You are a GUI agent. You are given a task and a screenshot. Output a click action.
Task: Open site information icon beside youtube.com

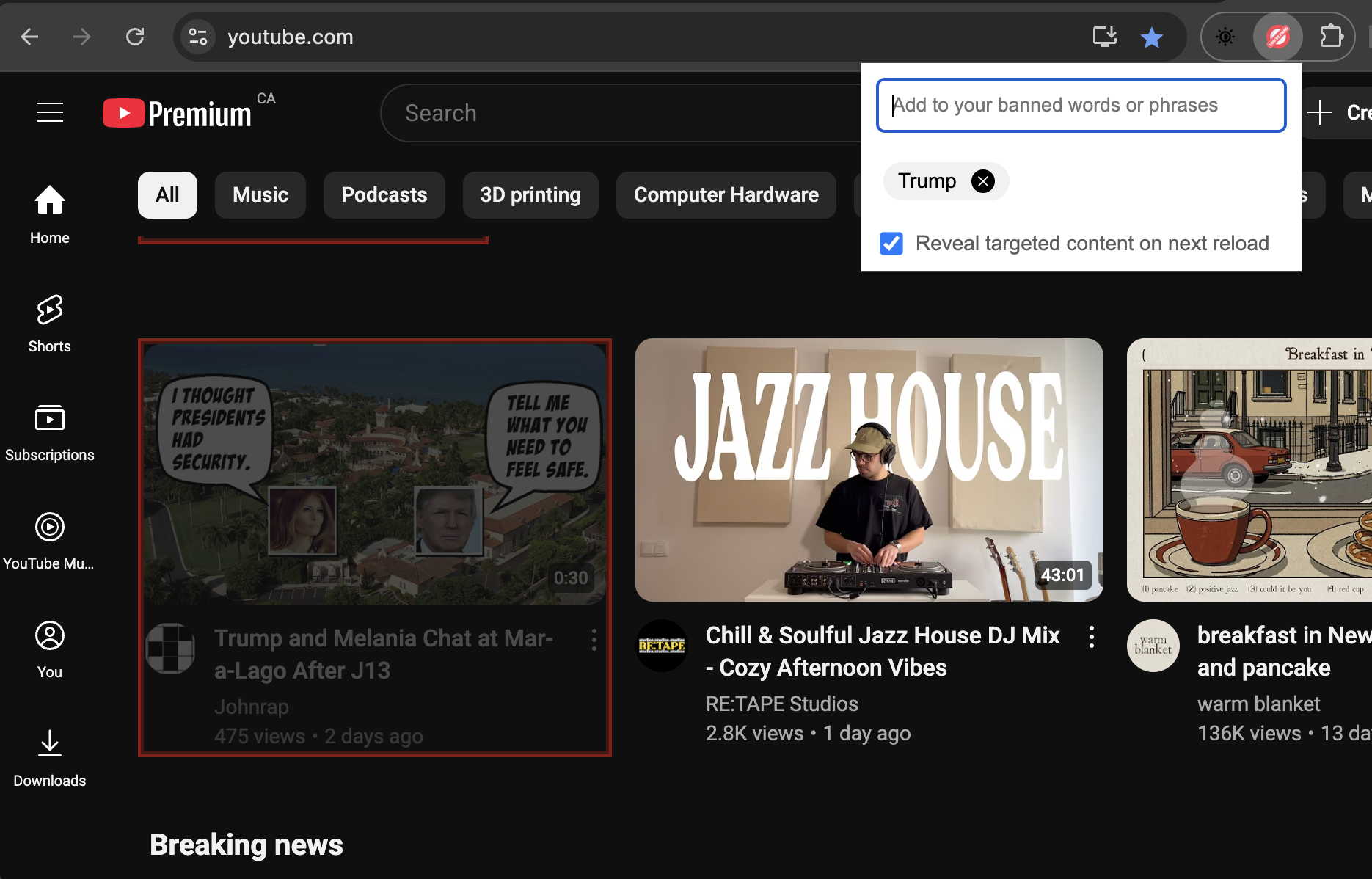pyautogui.click(x=198, y=37)
